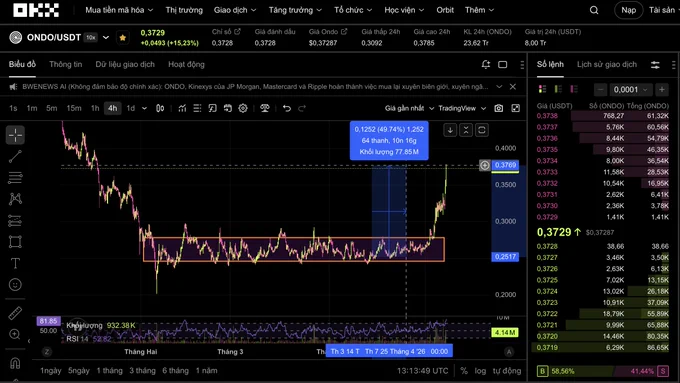Open the 0,0001 price precision dropdown

[x=630, y=90]
